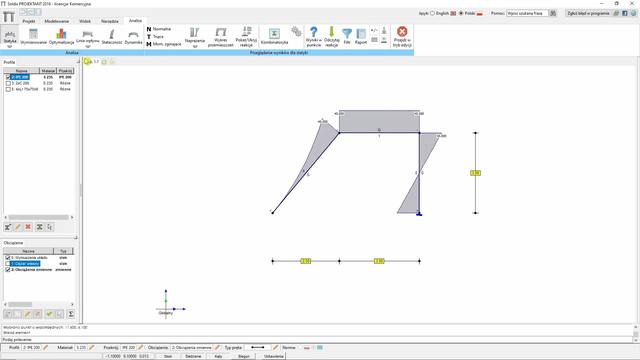This screenshot has height=360, width=640.
Task: Click the Linie wpływu icon
Action: click(x=87, y=35)
